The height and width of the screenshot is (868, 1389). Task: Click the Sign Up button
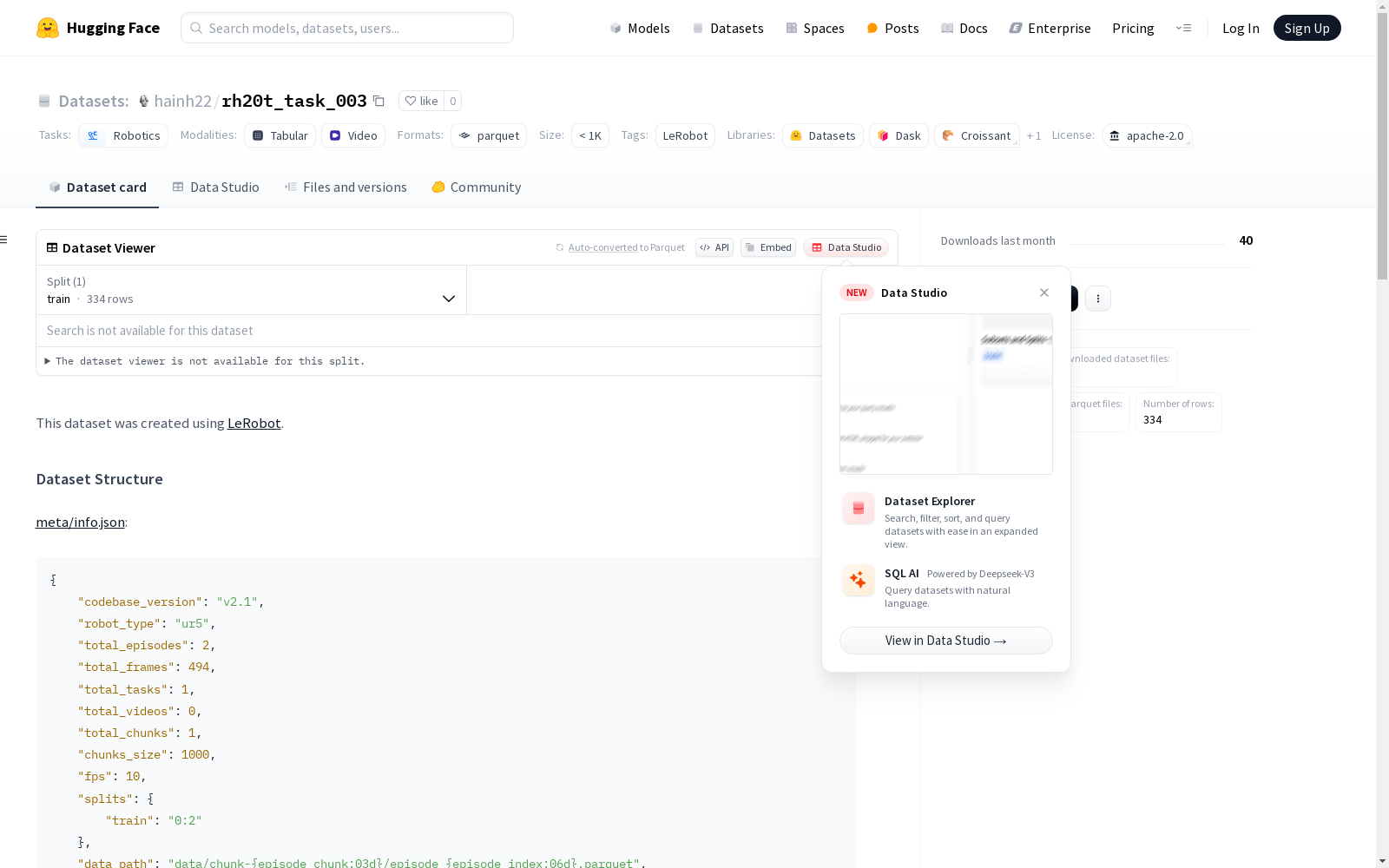[1307, 28]
